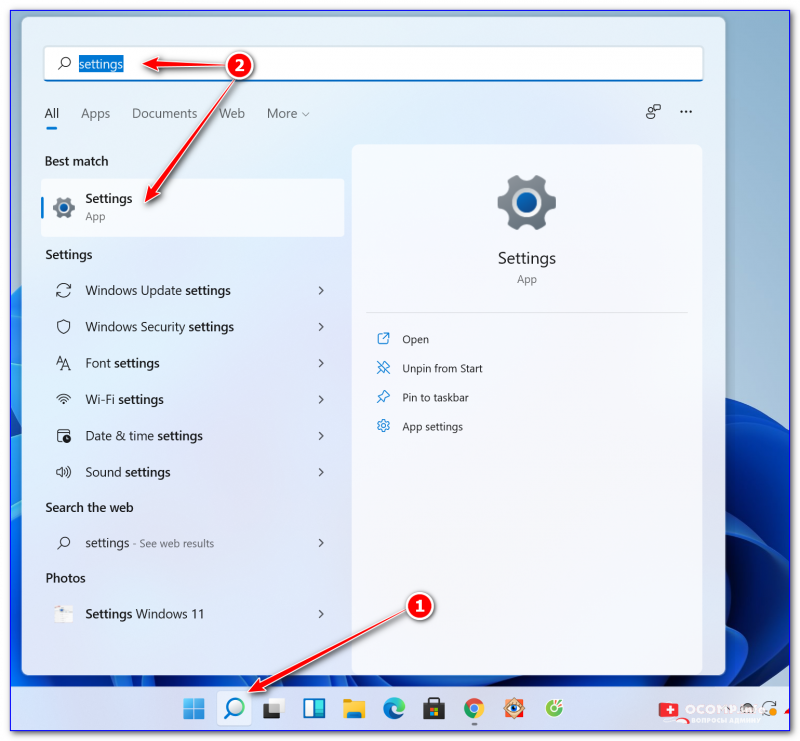Click the Font settings letter icon
Viewport: 800px width, 741px height.
pos(63,363)
